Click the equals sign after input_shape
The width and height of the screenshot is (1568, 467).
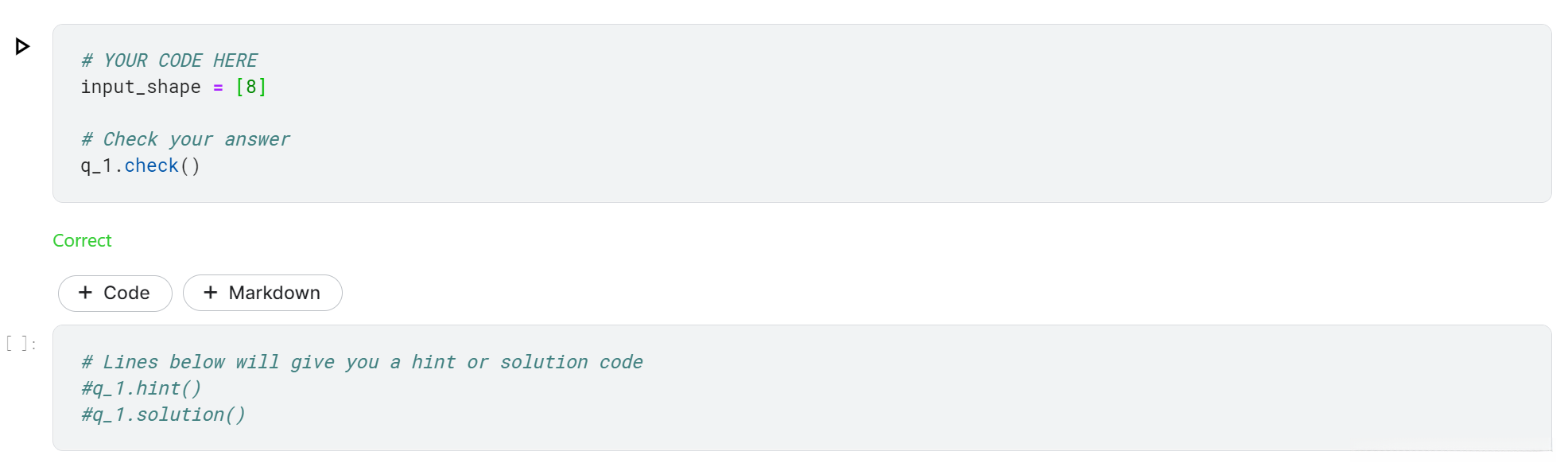coord(218,88)
